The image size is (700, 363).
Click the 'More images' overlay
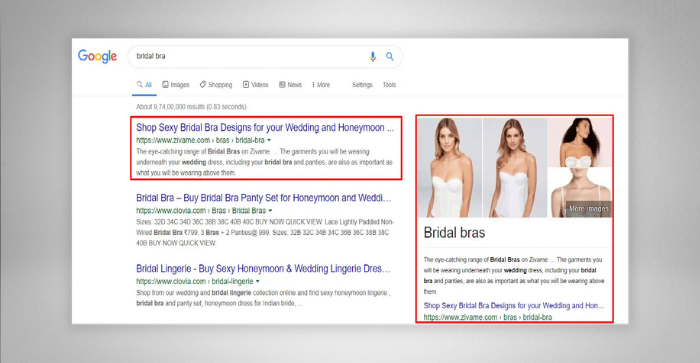click(588, 209)
